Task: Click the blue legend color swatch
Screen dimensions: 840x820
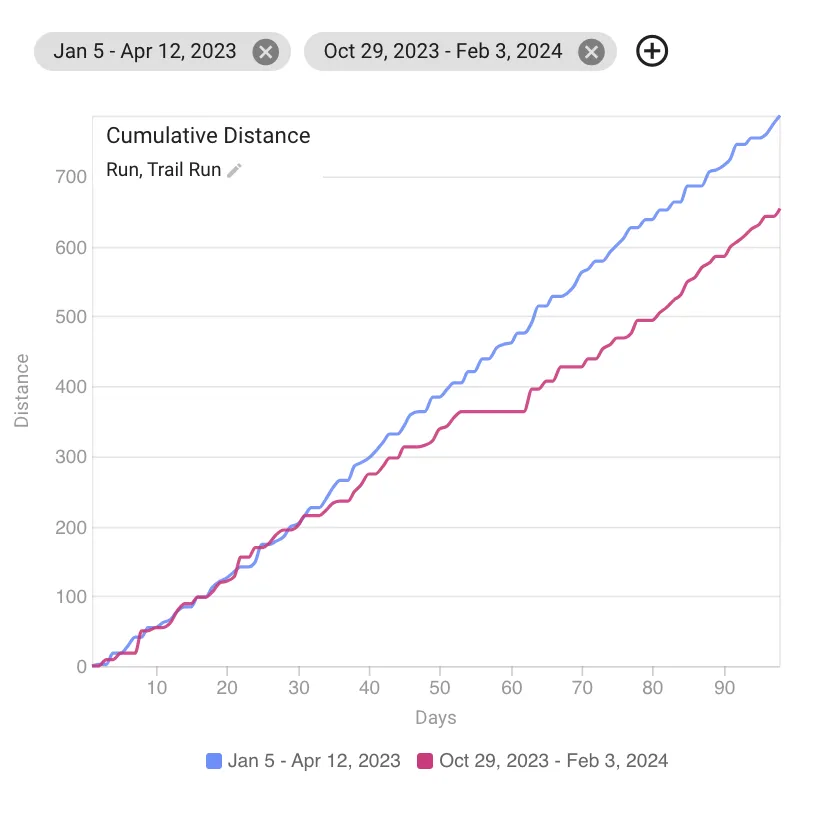Action: click(214, 761)
